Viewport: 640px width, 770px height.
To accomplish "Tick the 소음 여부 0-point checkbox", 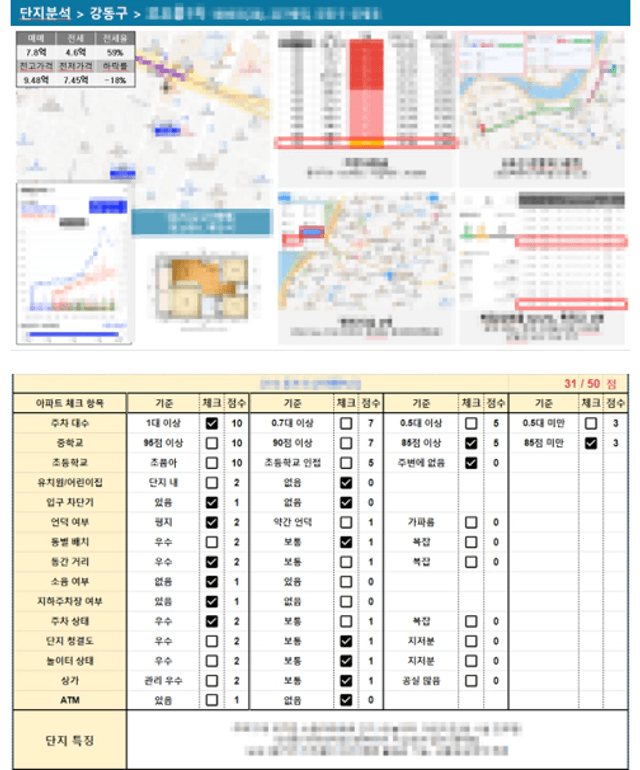I will click(x=346, y=581).
